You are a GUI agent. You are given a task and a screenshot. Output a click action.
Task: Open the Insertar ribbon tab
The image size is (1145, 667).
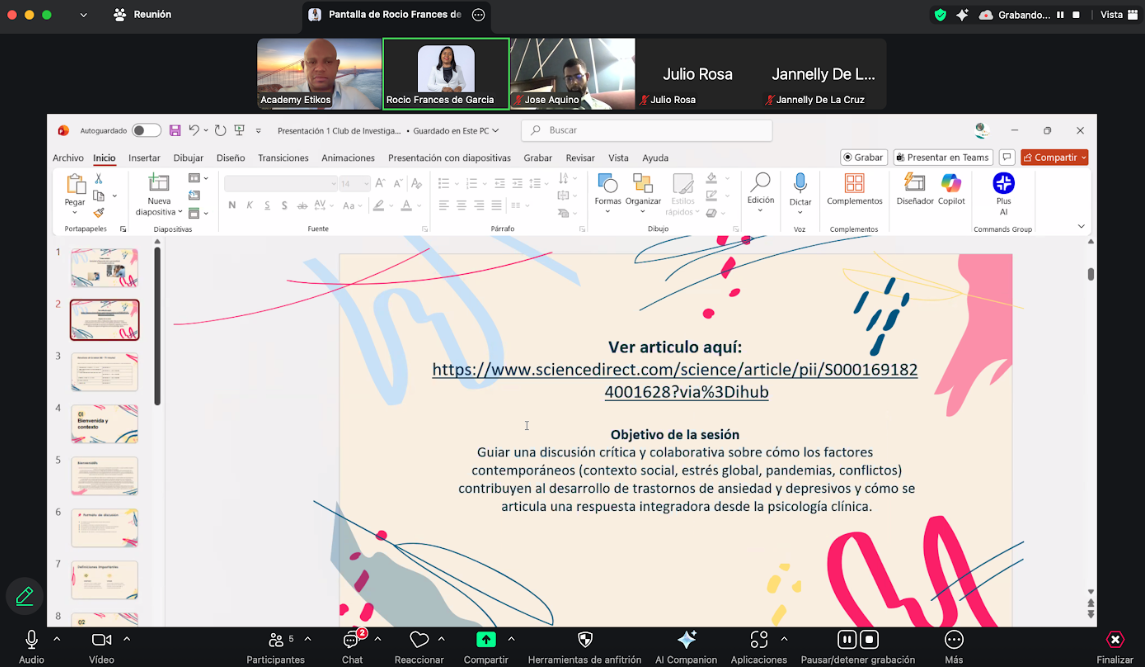[144, 158]
